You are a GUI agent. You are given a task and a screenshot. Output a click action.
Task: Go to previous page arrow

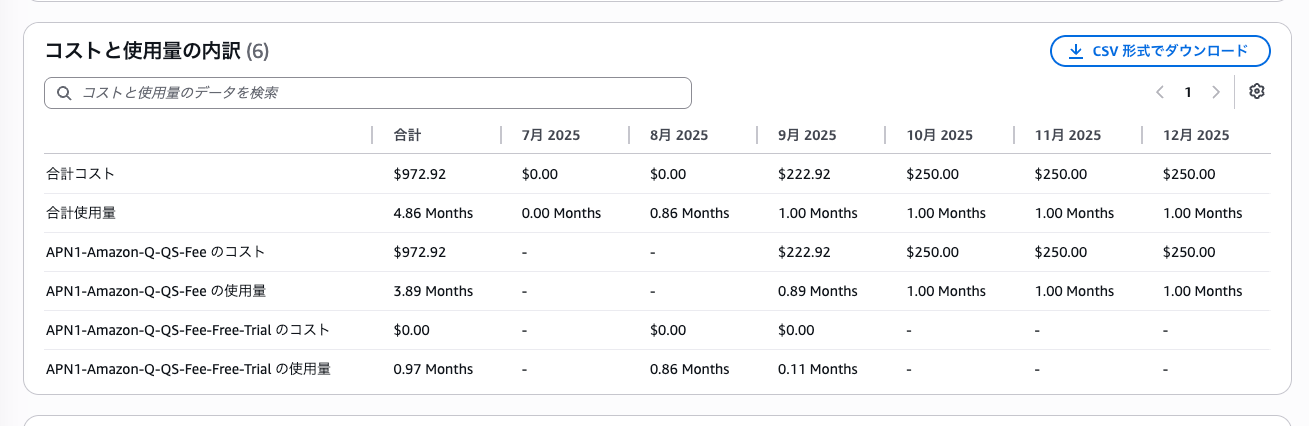[x=1160, y=92]
